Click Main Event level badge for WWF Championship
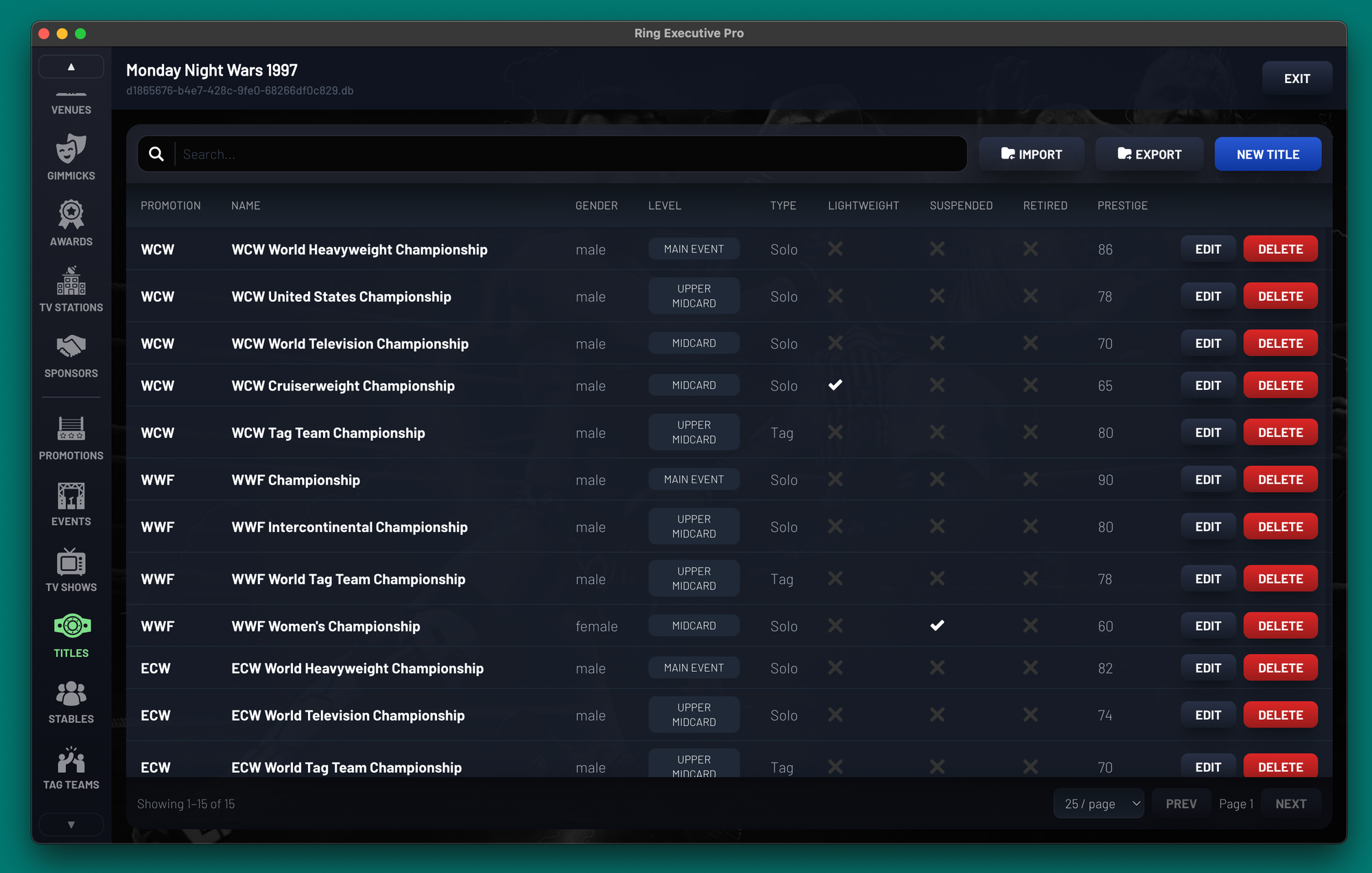This screenshot has width=1372, height=873. click(694, 480)
